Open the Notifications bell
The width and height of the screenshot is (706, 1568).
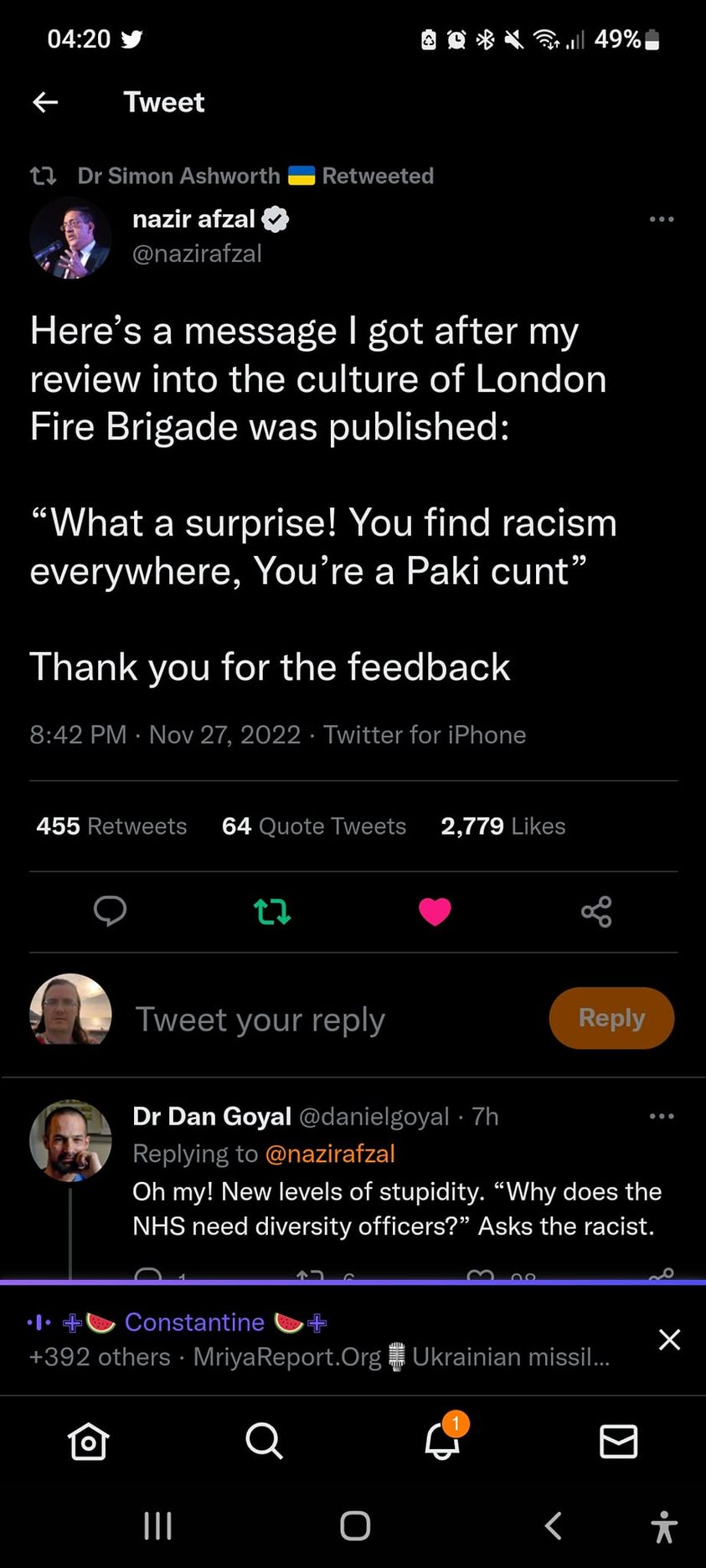pos(442,1441)
